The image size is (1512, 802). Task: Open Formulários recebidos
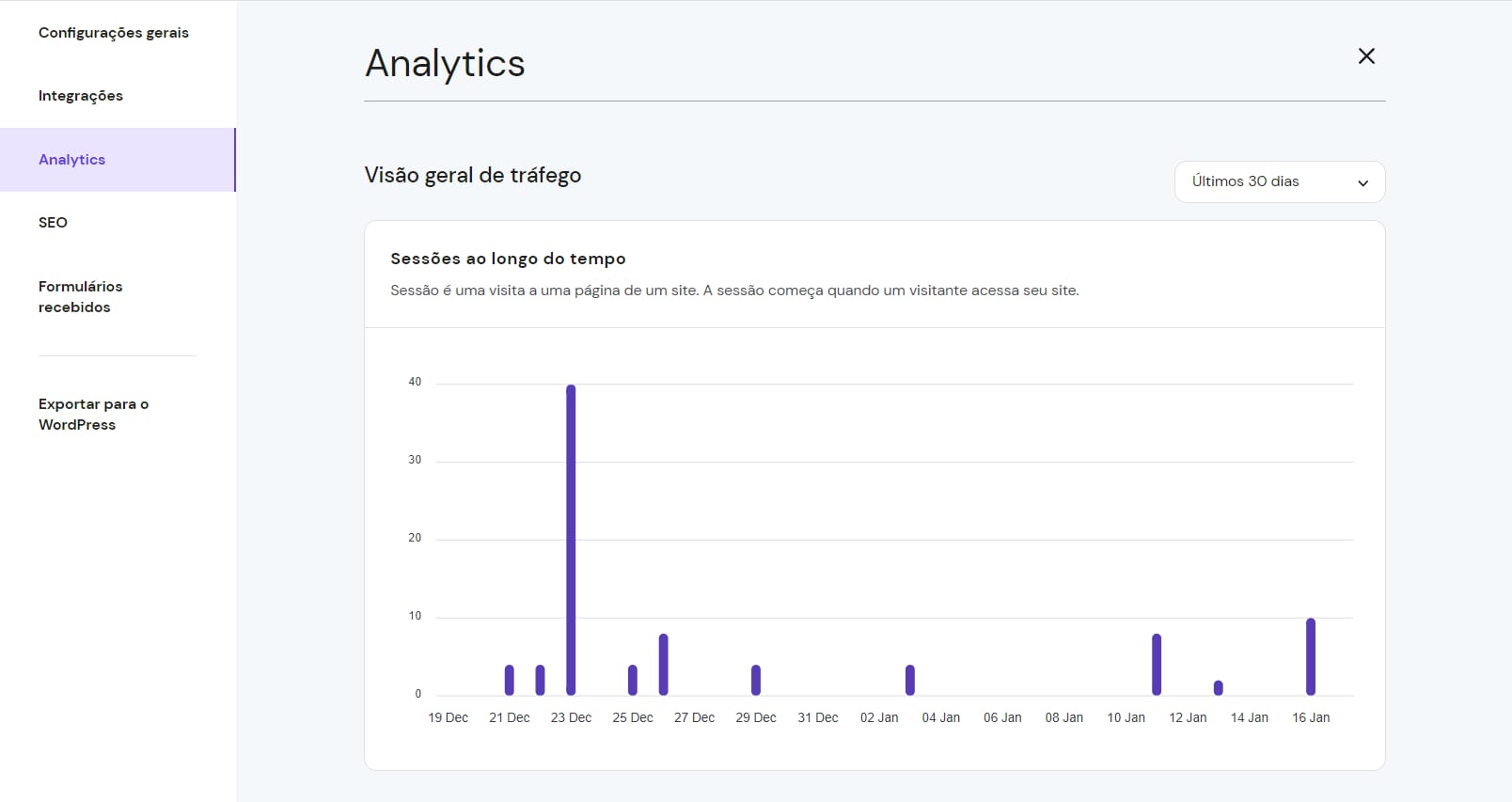coord(80,296)
